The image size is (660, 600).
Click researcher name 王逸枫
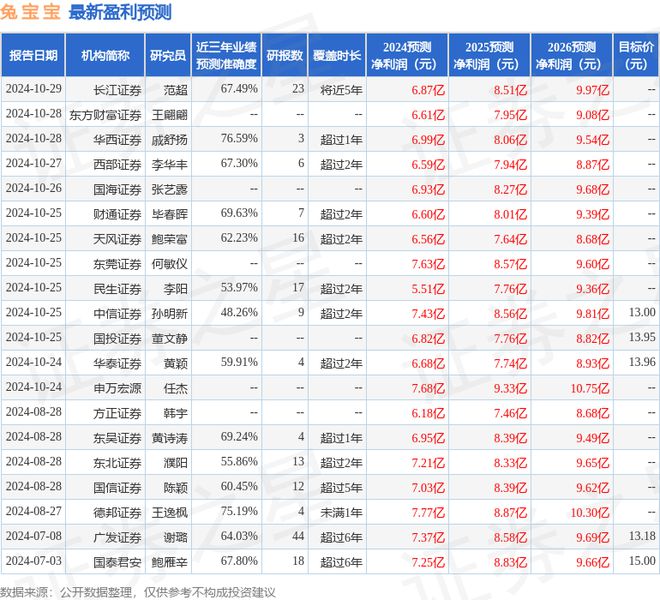point(169,512)
